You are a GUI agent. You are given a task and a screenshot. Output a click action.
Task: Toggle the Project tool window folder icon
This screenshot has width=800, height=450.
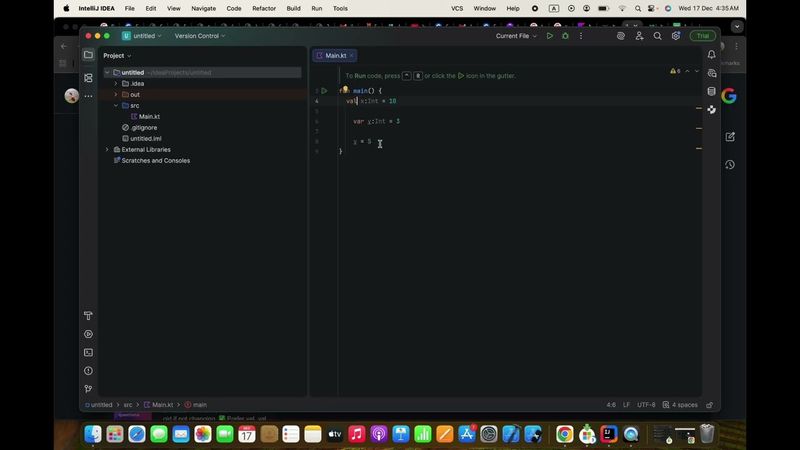click(88, 55)
